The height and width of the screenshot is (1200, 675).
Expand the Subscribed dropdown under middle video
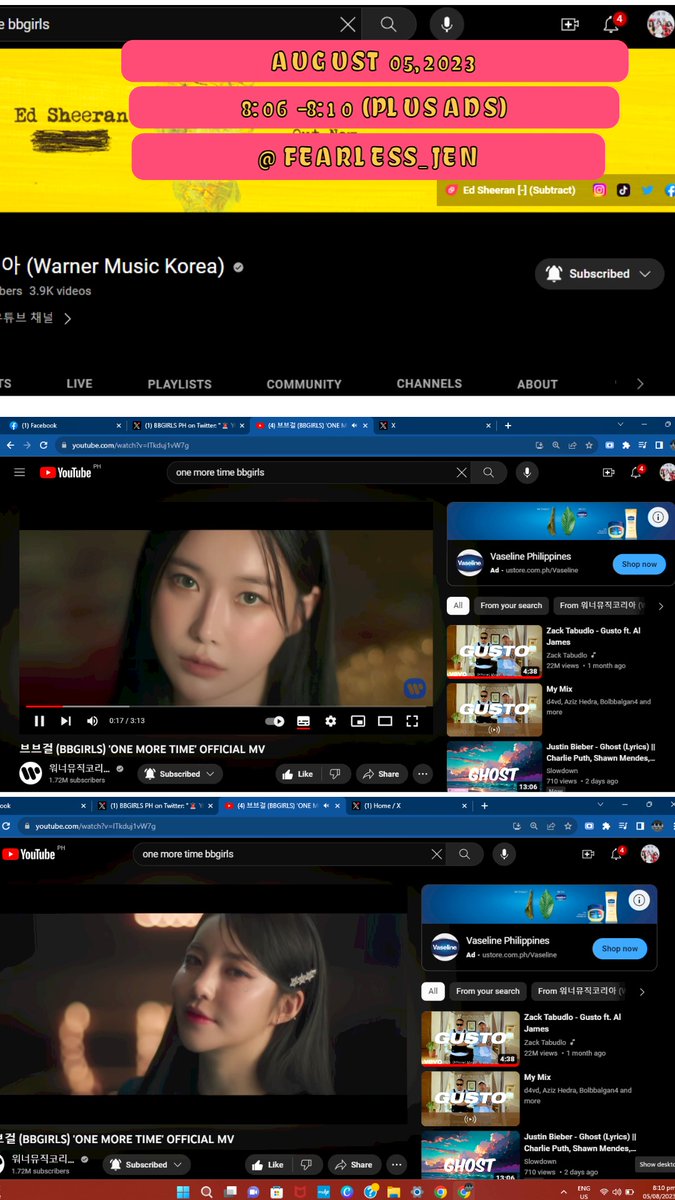pos(180,774)
